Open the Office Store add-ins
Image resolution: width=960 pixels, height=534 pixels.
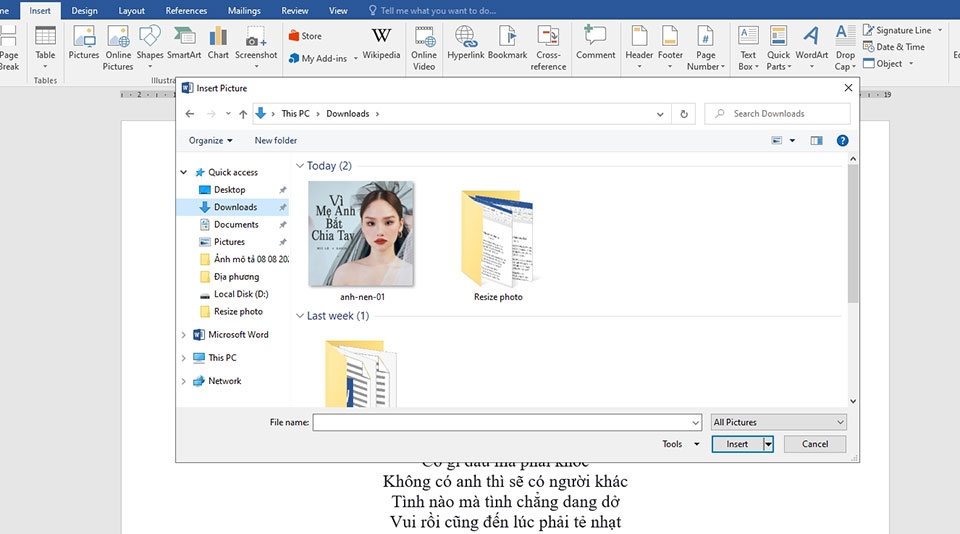(x=305, y=36)
